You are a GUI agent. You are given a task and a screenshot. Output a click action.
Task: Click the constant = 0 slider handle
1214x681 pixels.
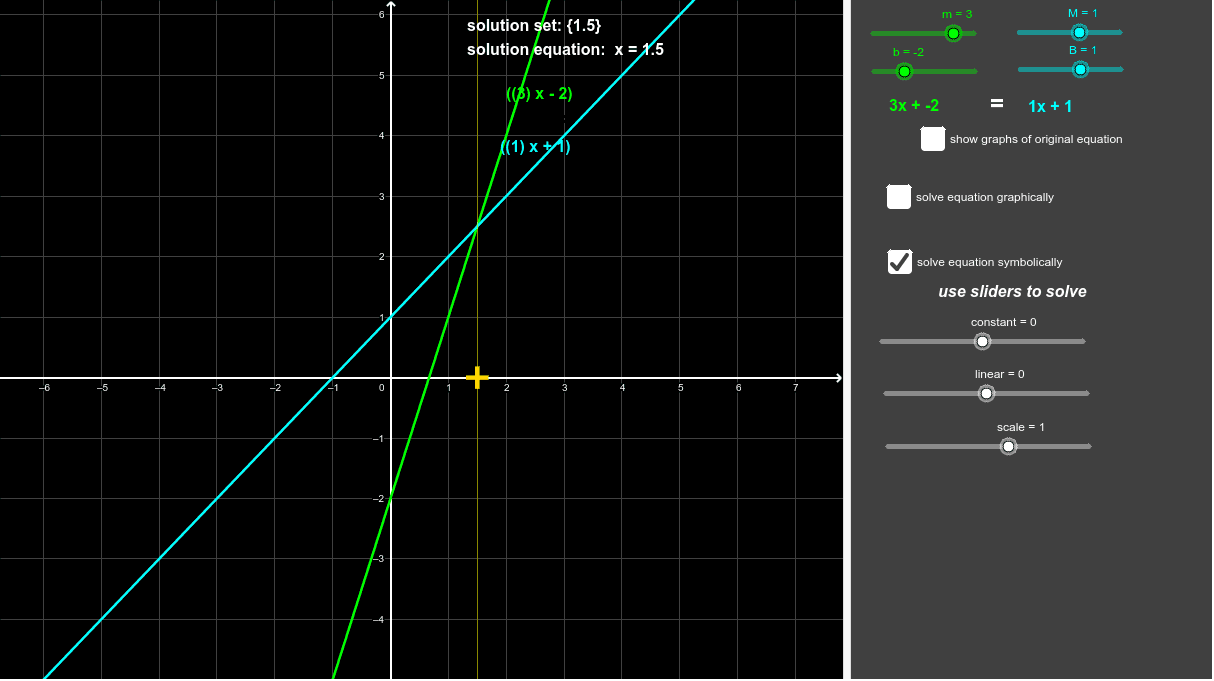(x=982, y=341)
